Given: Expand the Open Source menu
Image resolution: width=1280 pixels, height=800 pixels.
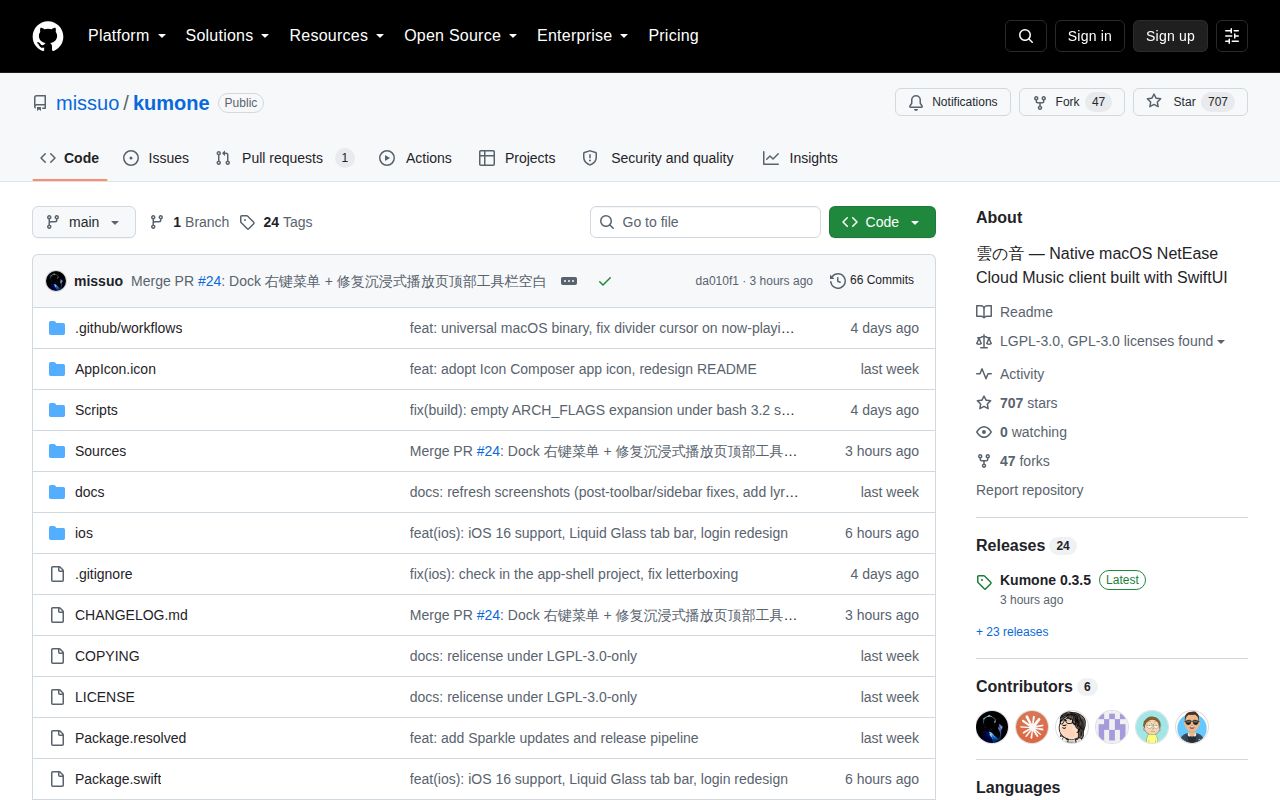Looking at the screenshot, I should (460, 36).
